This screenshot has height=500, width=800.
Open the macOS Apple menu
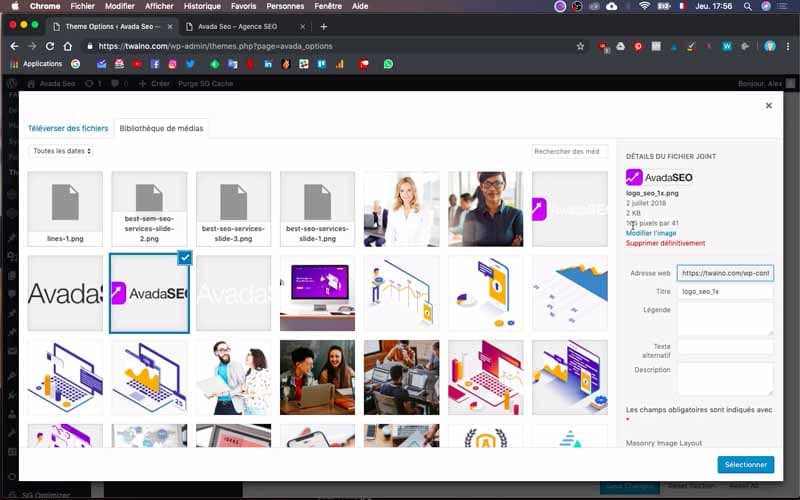tap(15, 6)
